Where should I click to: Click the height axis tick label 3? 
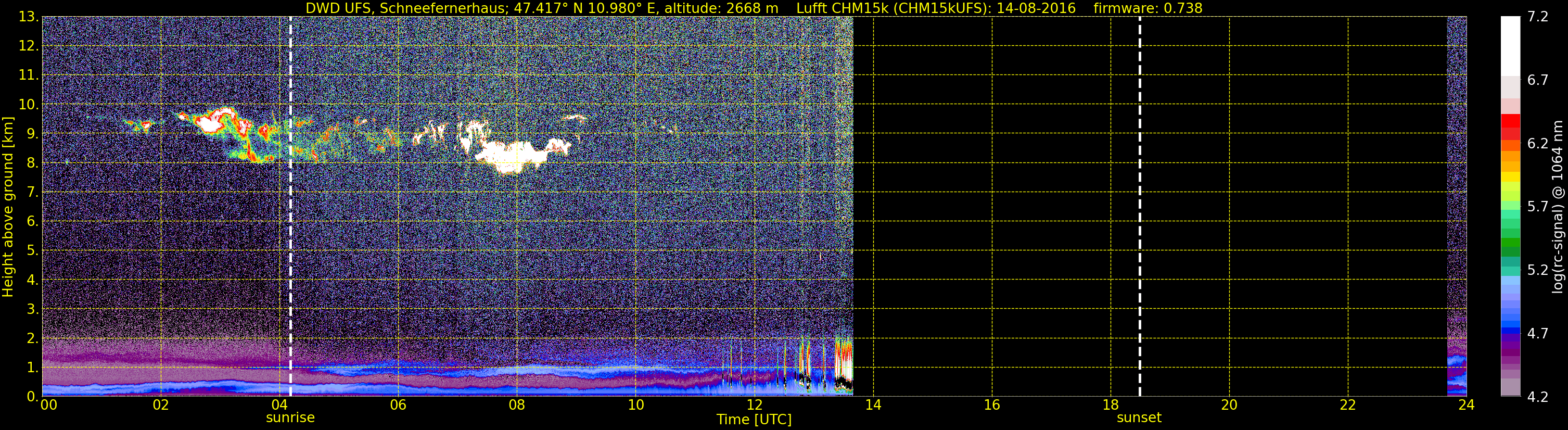point(32,309)
